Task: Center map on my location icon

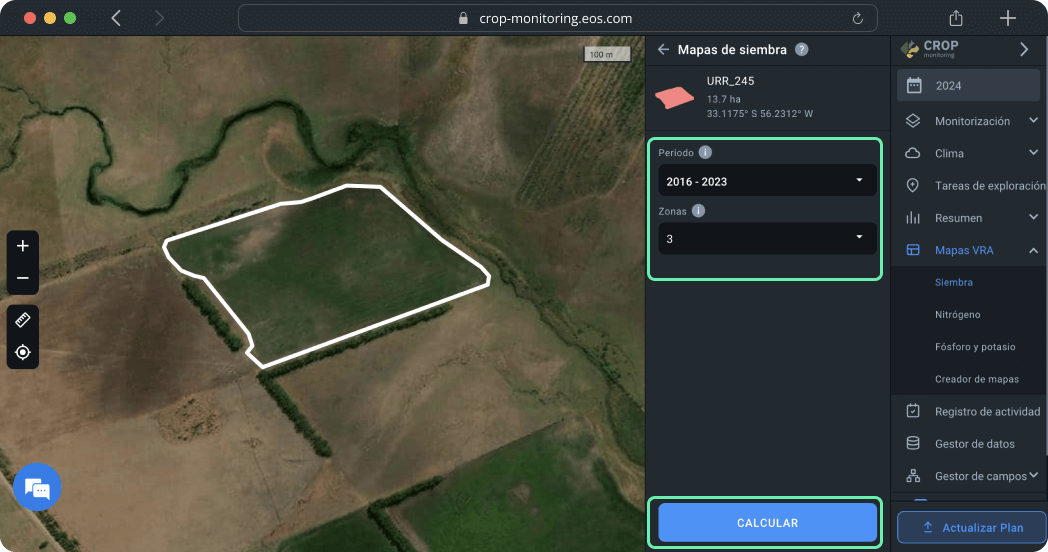Action: tap(23, 352)
